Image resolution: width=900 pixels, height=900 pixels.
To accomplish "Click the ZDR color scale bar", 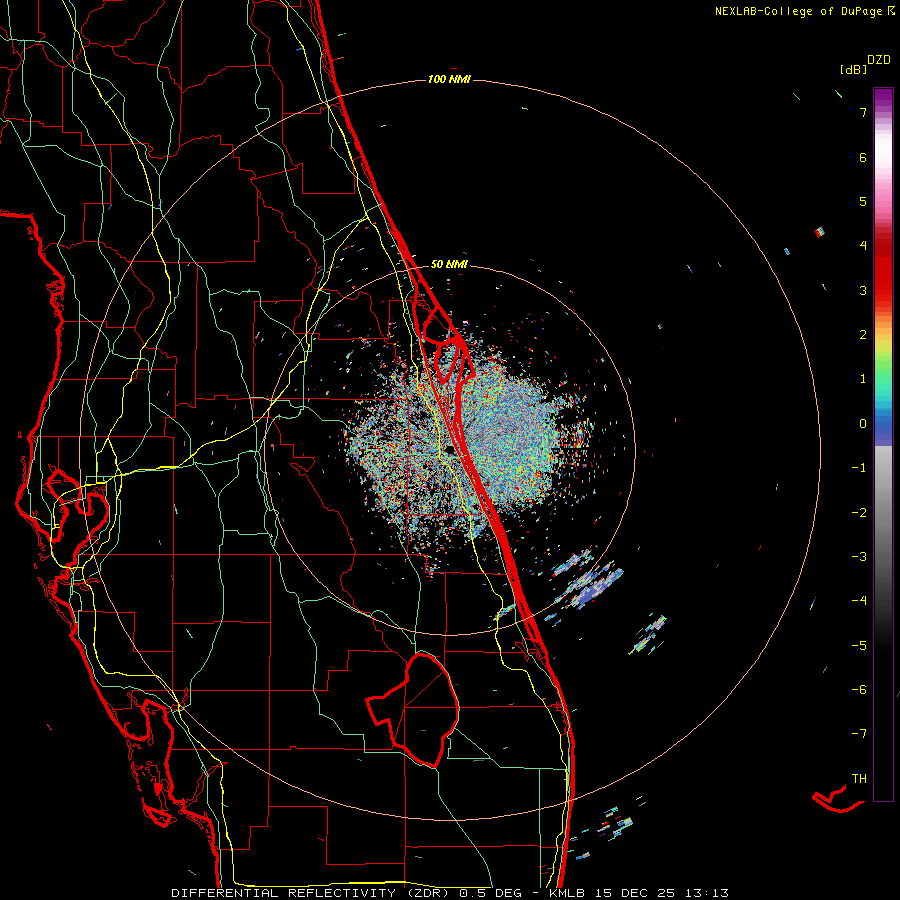I will tap(883, 444).
